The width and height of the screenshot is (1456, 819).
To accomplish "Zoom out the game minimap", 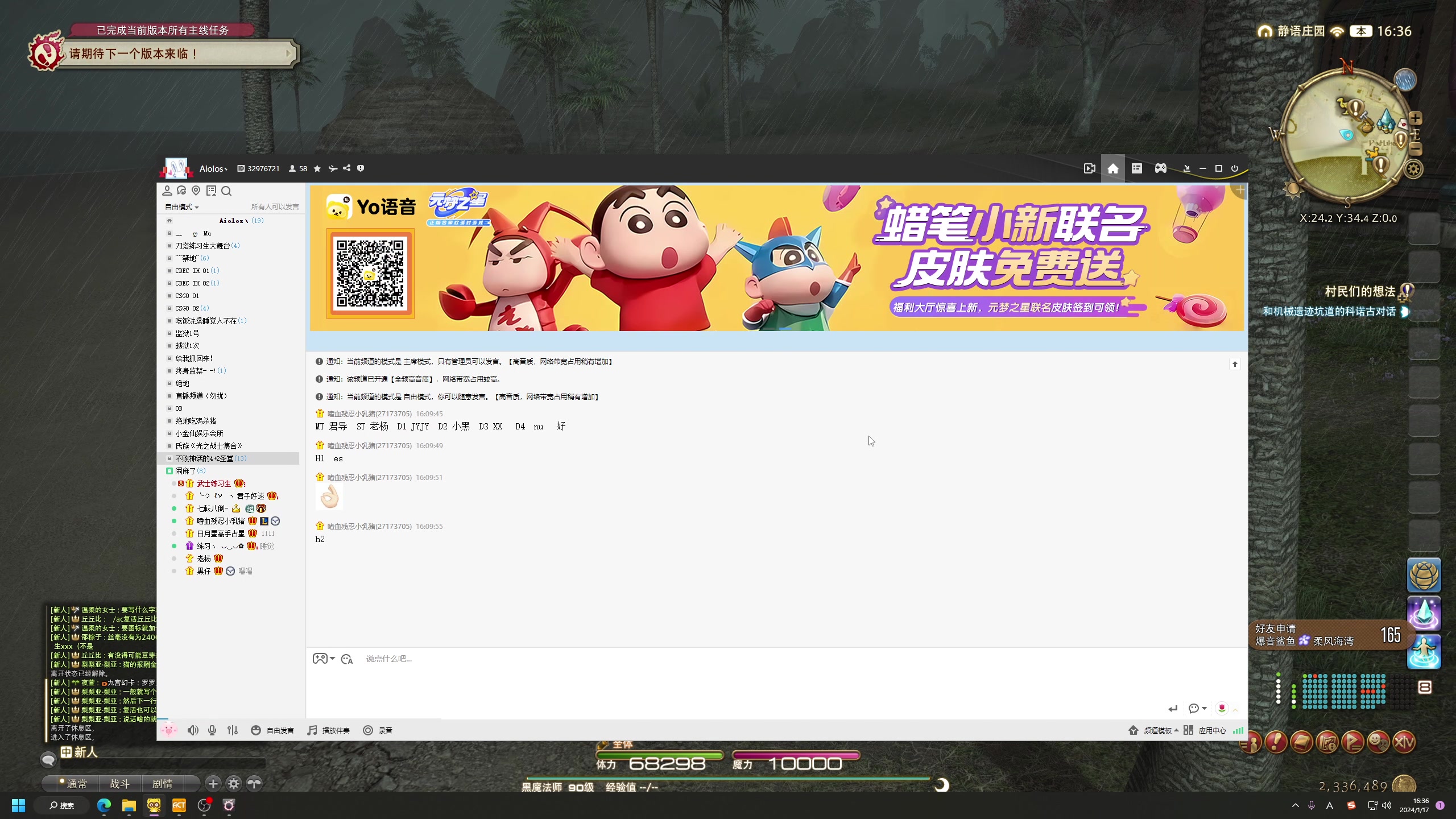I will coord(1416,149).
